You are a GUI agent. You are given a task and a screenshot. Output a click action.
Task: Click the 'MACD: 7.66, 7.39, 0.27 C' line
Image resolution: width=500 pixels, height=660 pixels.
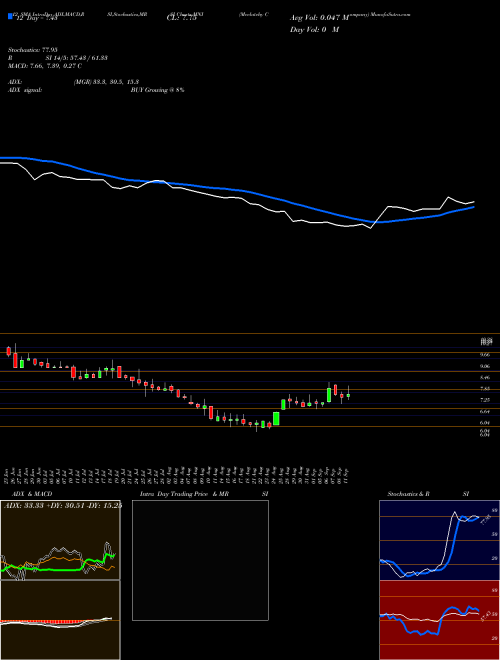45,66
